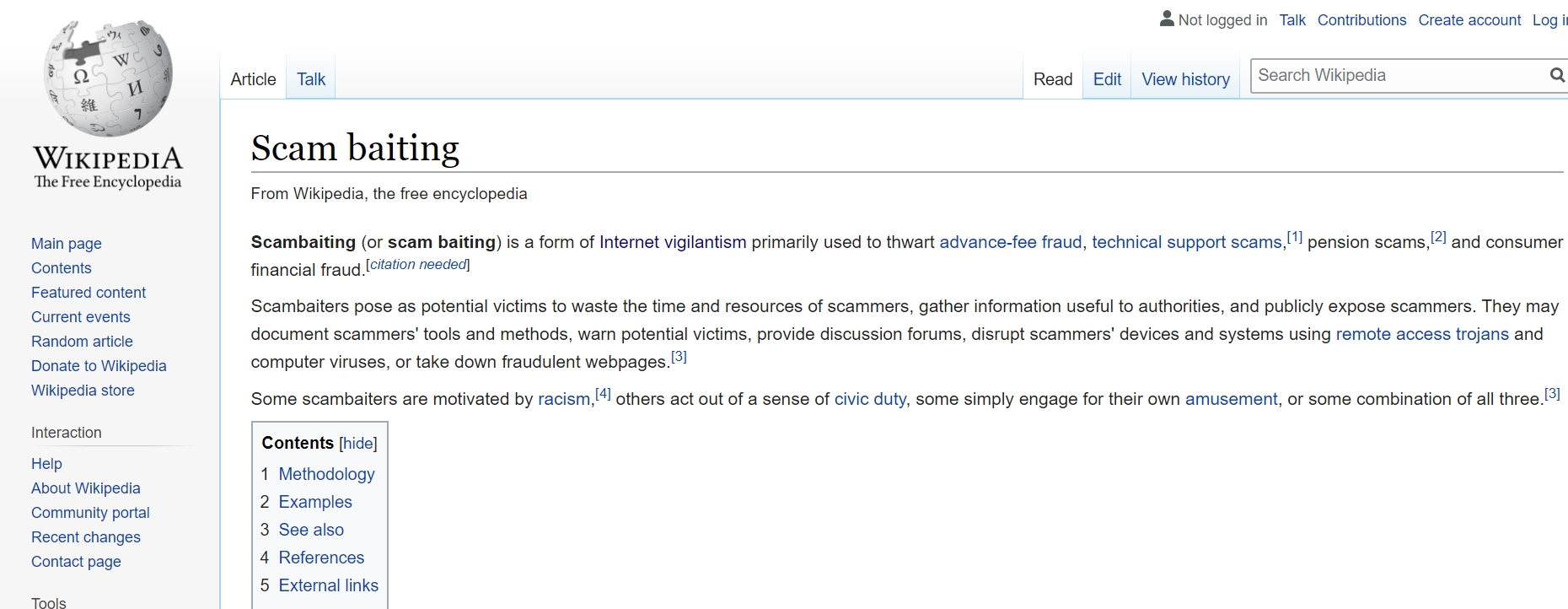Click the Wikipedia globe logo
This screenshot has height=609, width=1568.
[108, 78]
